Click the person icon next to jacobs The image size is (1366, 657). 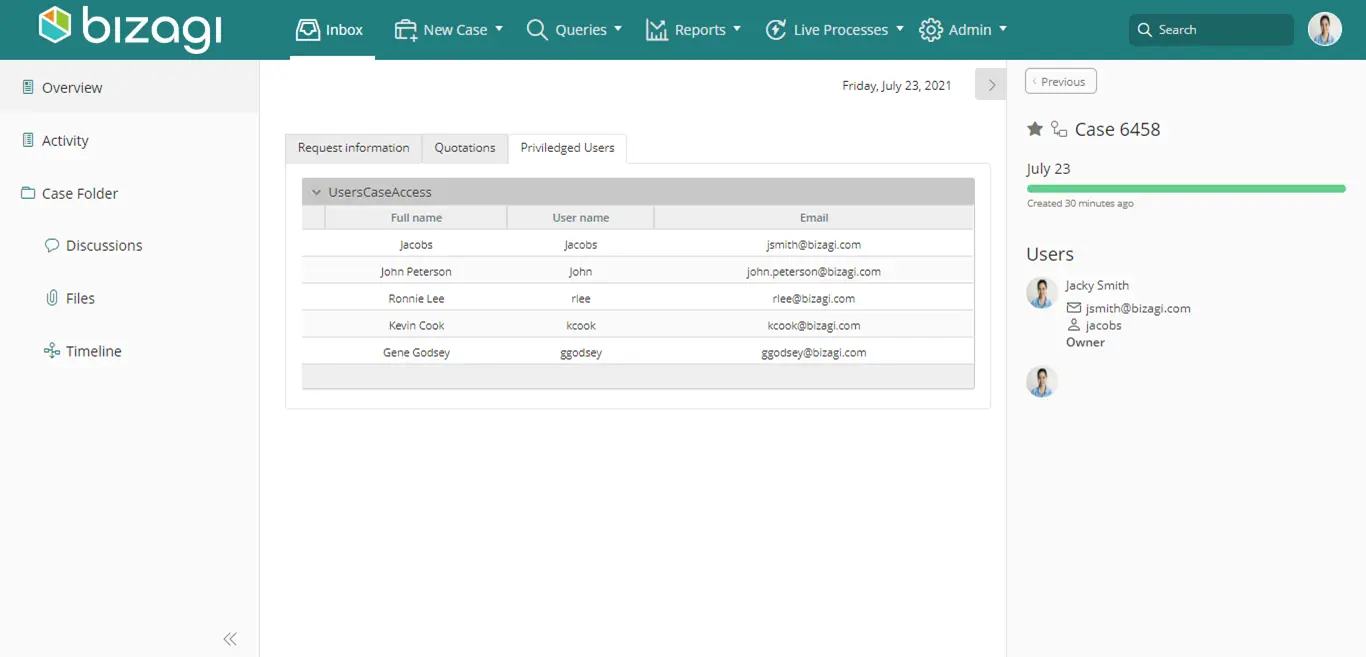(1074, 325)
